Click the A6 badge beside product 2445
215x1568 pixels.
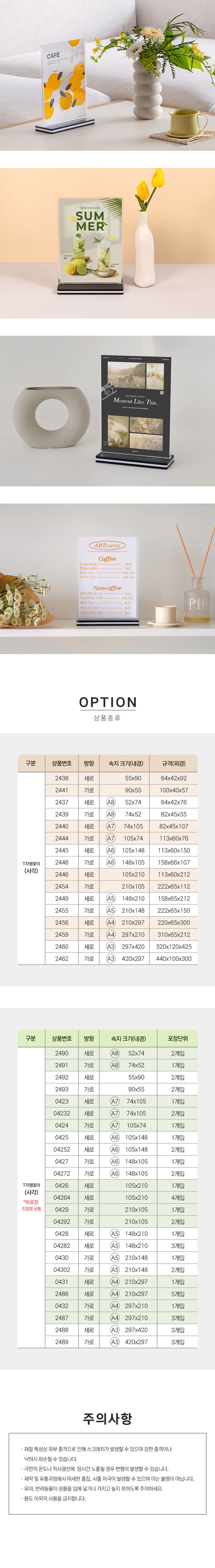[111, 850]
